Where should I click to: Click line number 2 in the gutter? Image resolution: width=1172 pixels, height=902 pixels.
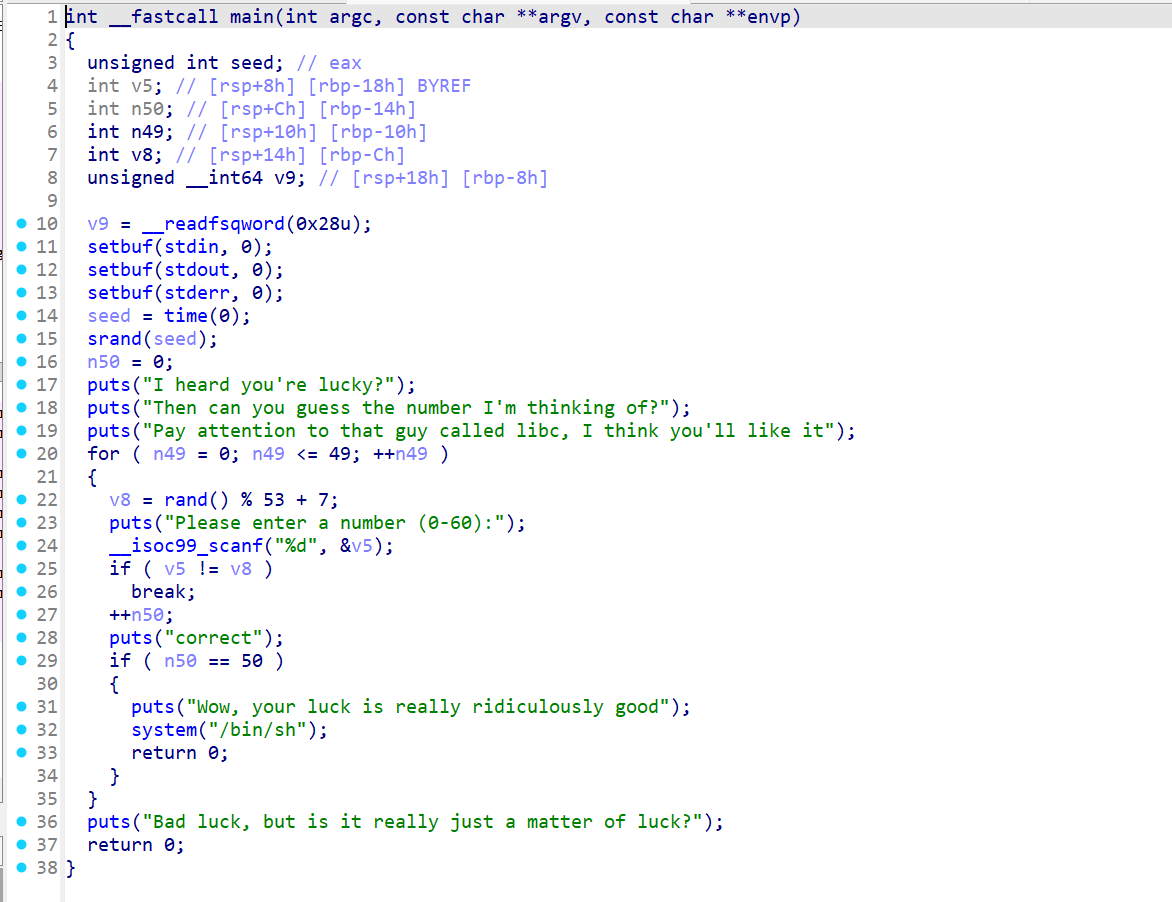(x=51, y=40)
